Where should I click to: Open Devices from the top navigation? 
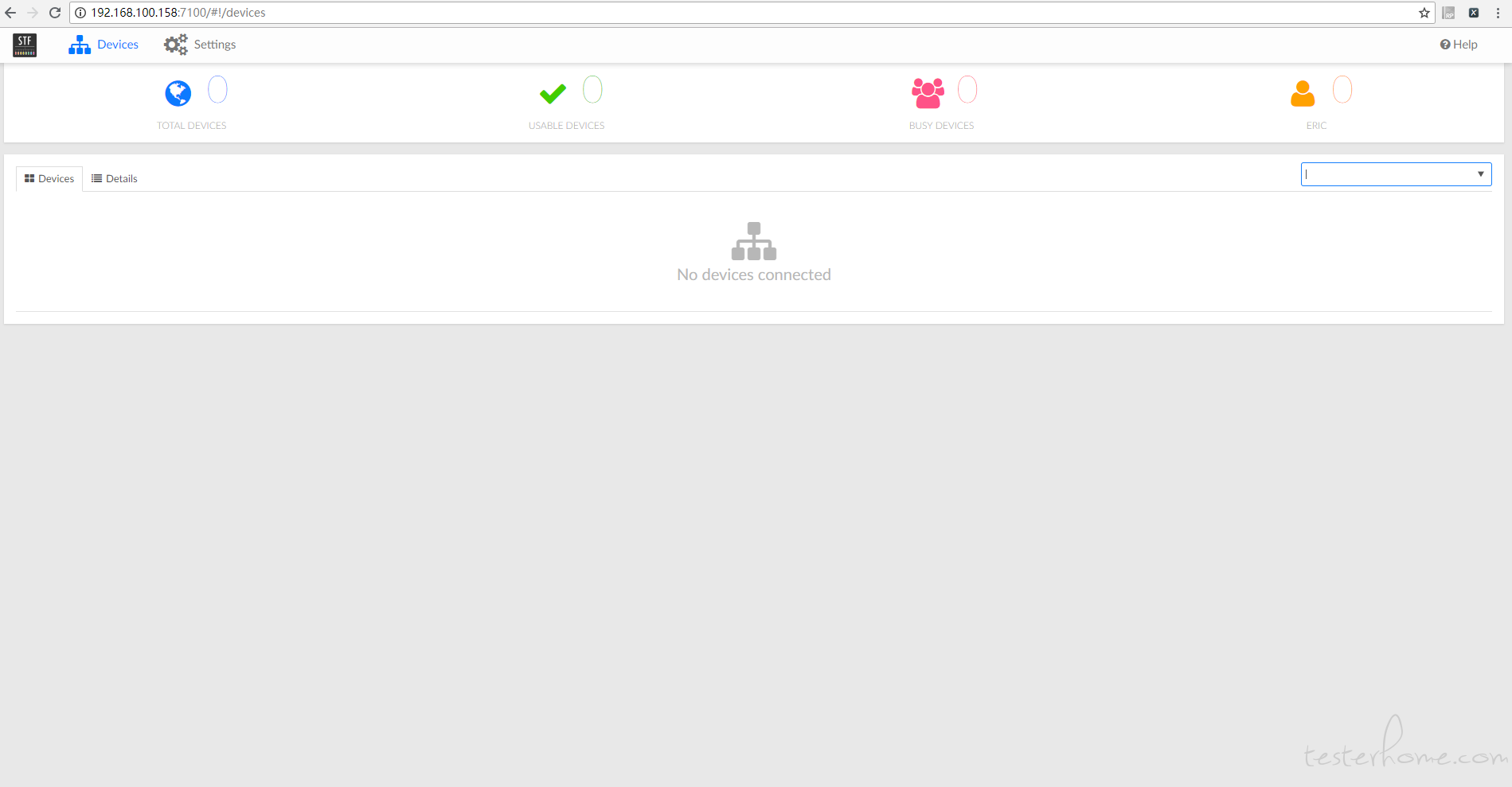(x=104, y=45)
